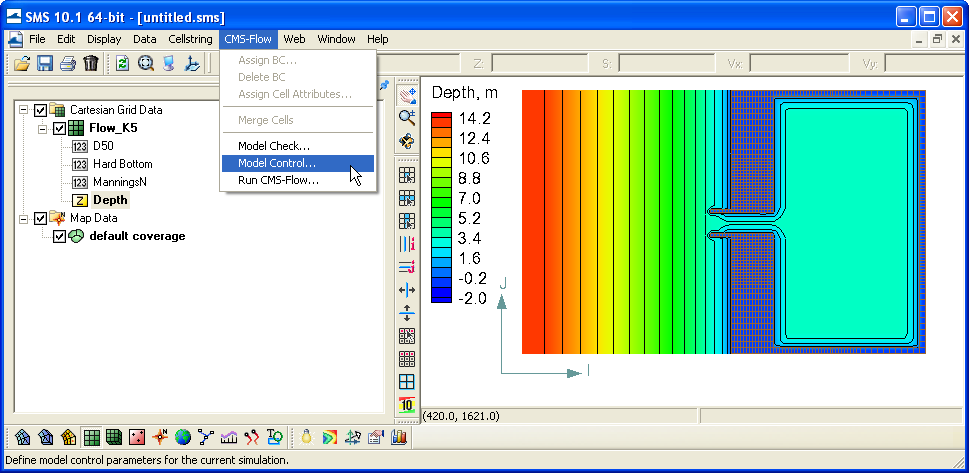The height and width of the screenshot is (473, 969).
Task: Switch to the Scatter module icon
Action: pyautogui.click(x=137, y=438)
